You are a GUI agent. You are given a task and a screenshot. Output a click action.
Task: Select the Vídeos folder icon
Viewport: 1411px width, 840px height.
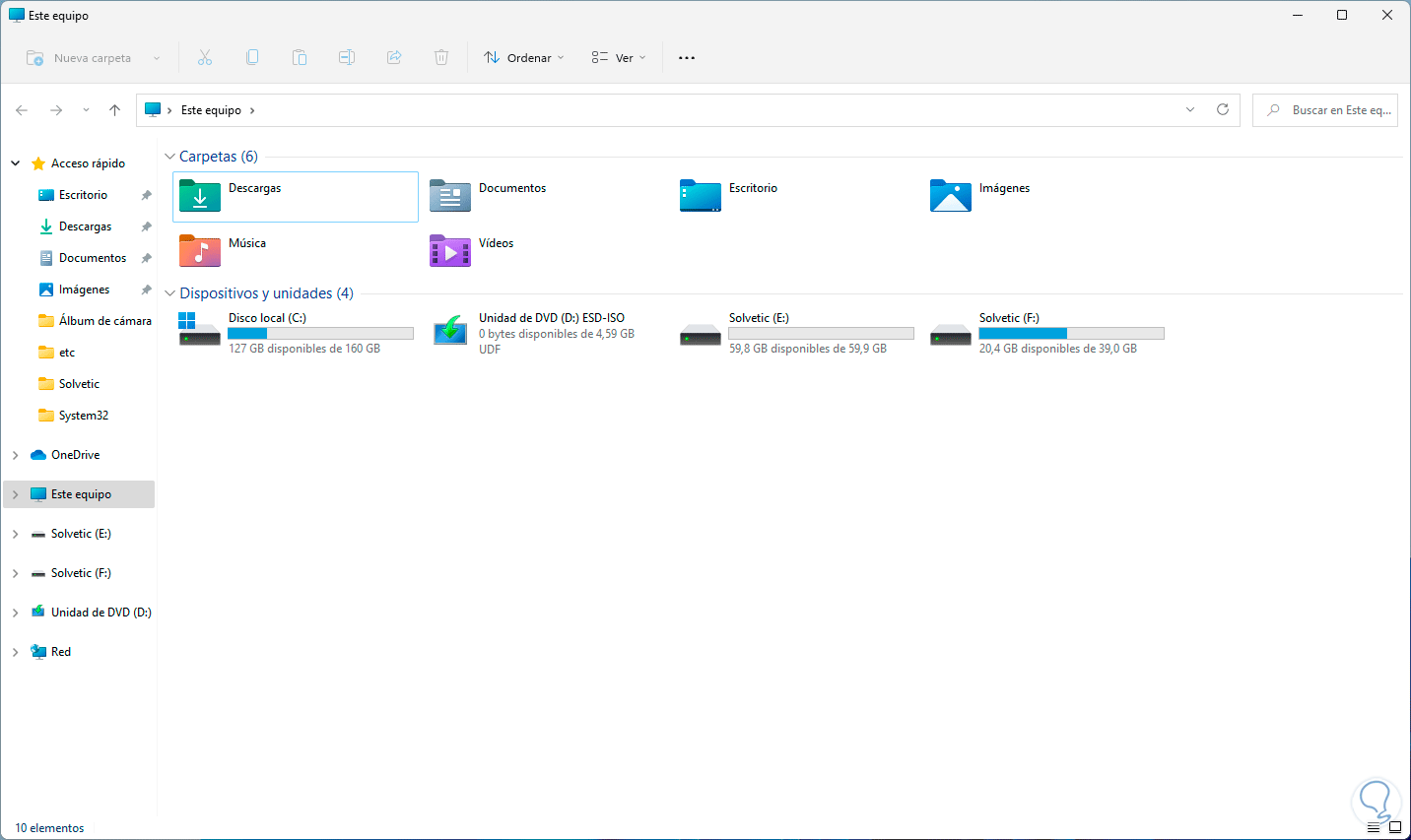[450, 251]
